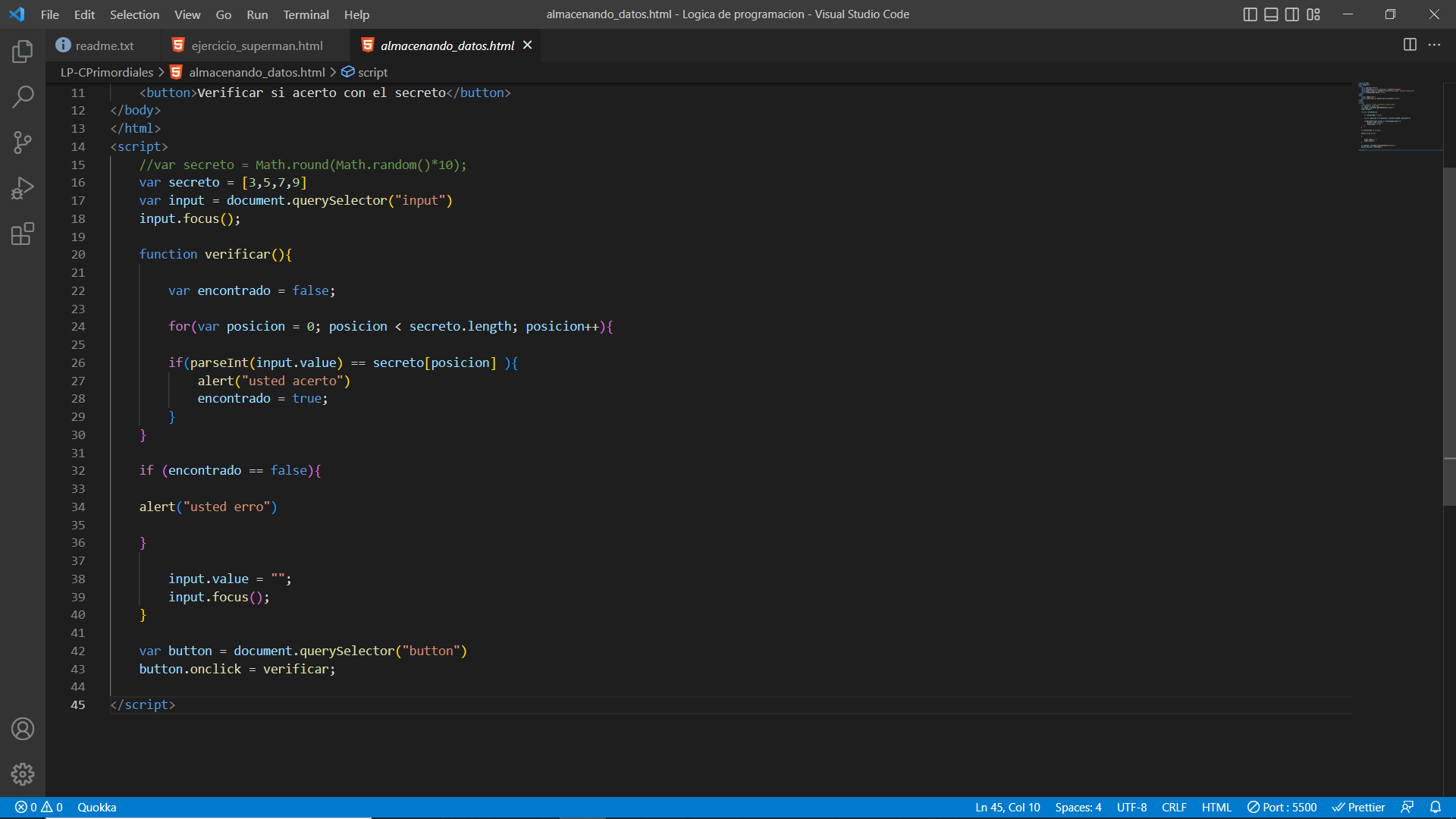Click on 'function verificar(){' line
This screenshot has width=1456, height=819.
tap(215, 255)
